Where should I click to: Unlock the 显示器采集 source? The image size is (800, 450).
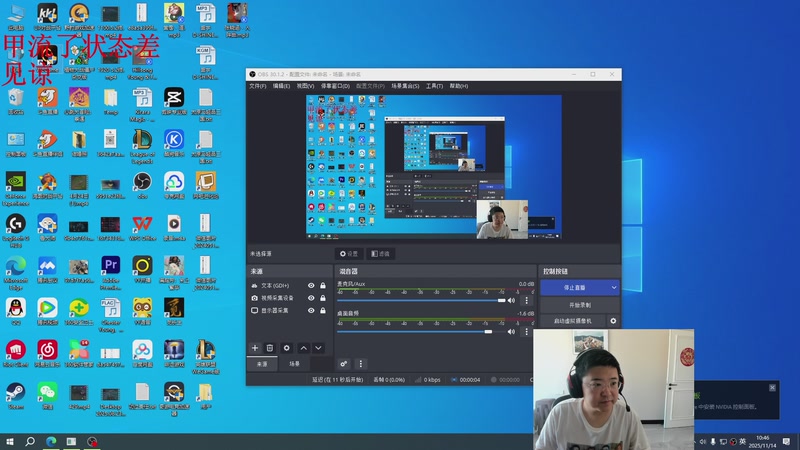[323, 310]
